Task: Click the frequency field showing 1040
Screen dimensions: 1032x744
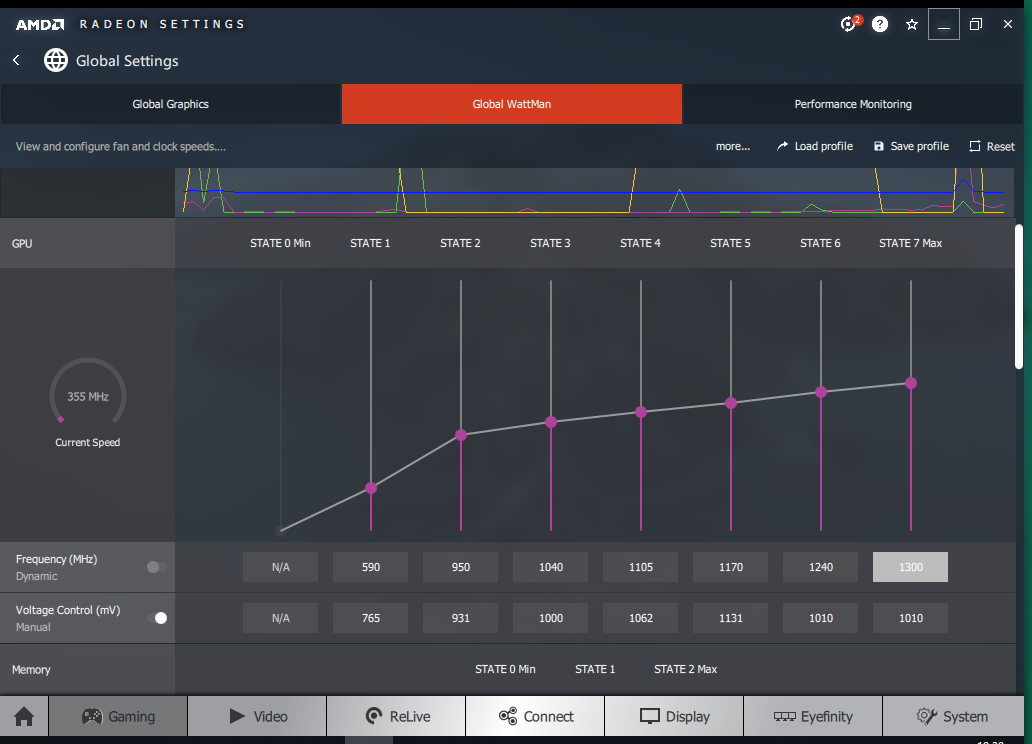Action: pos(551,567)
